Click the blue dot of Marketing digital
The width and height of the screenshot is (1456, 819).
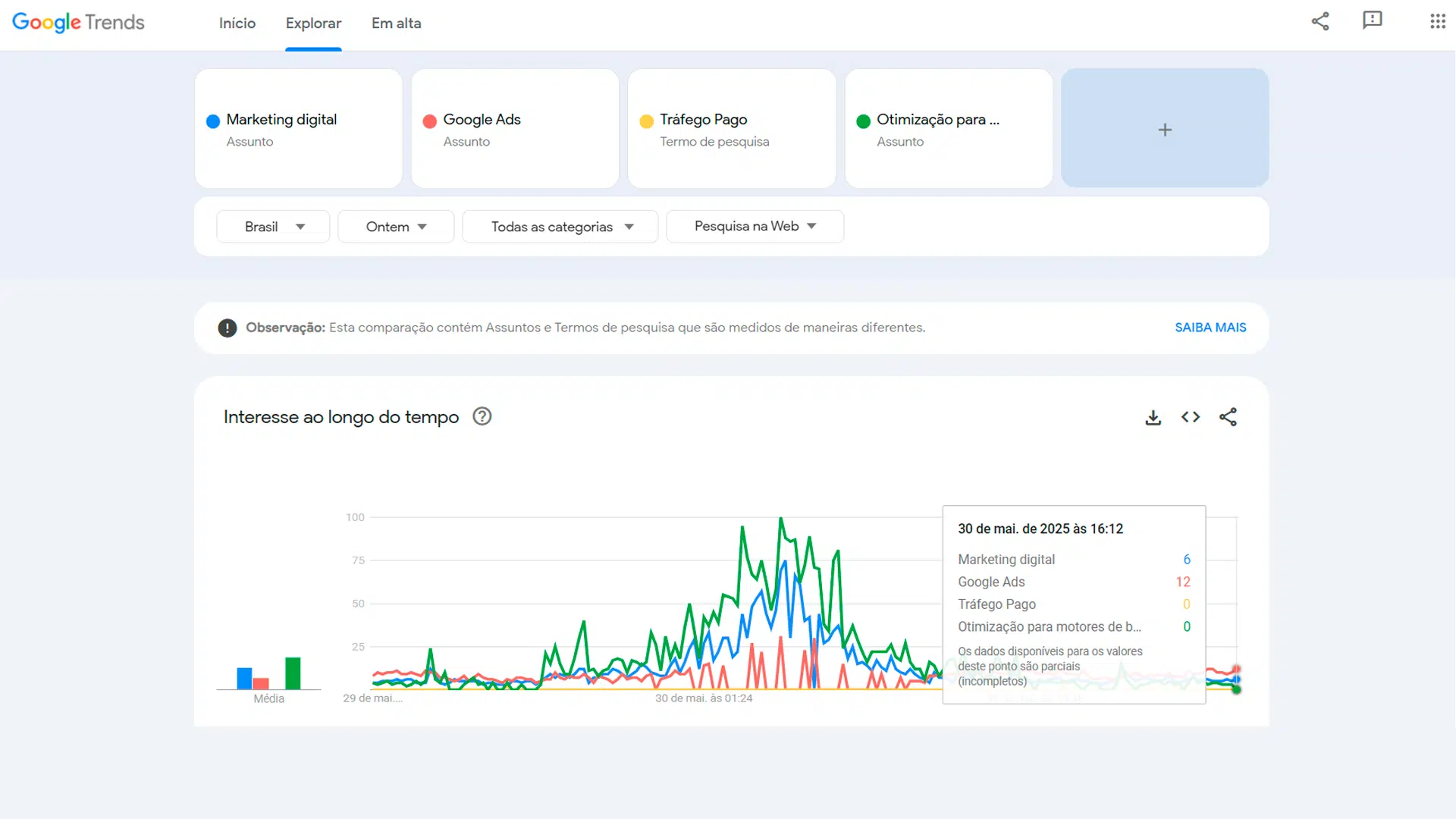coord(213,121)
